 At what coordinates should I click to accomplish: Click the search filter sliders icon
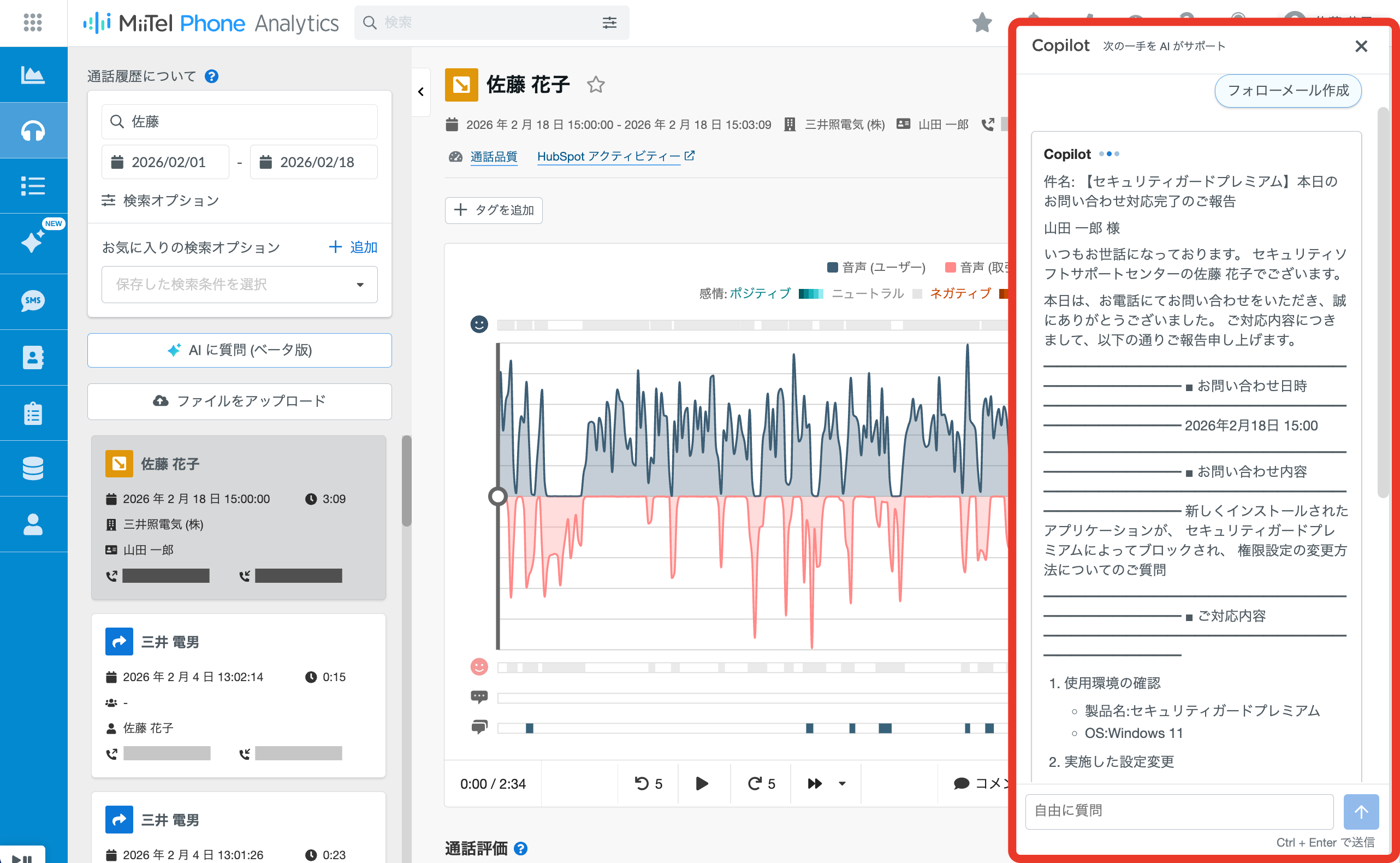[x=609, y=22]
